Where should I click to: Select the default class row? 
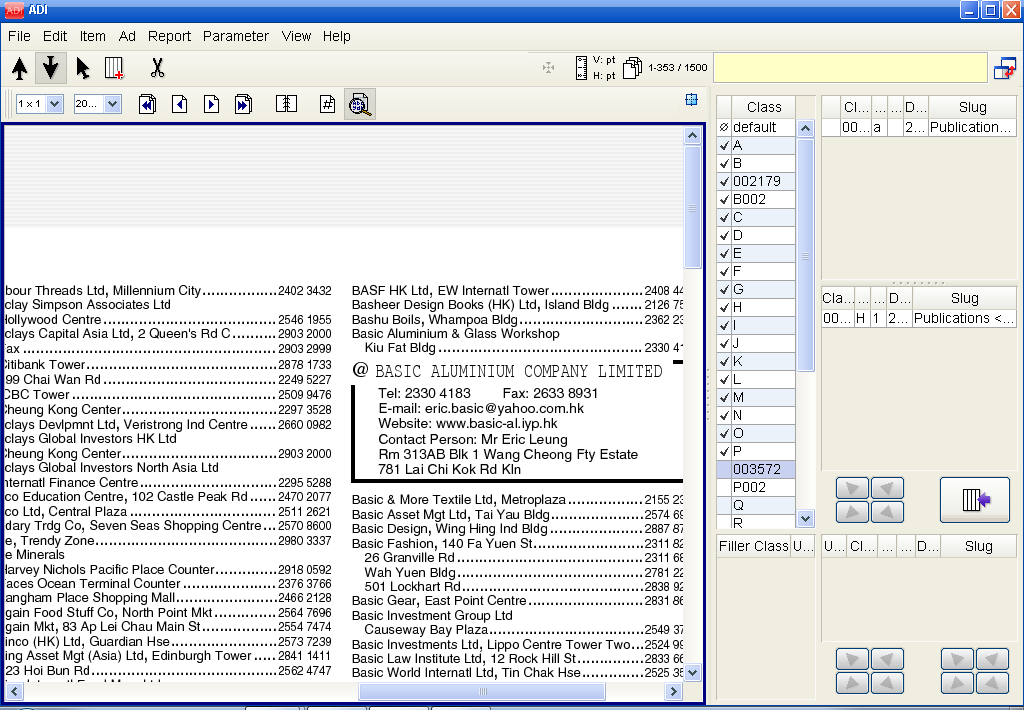[756, 127]
